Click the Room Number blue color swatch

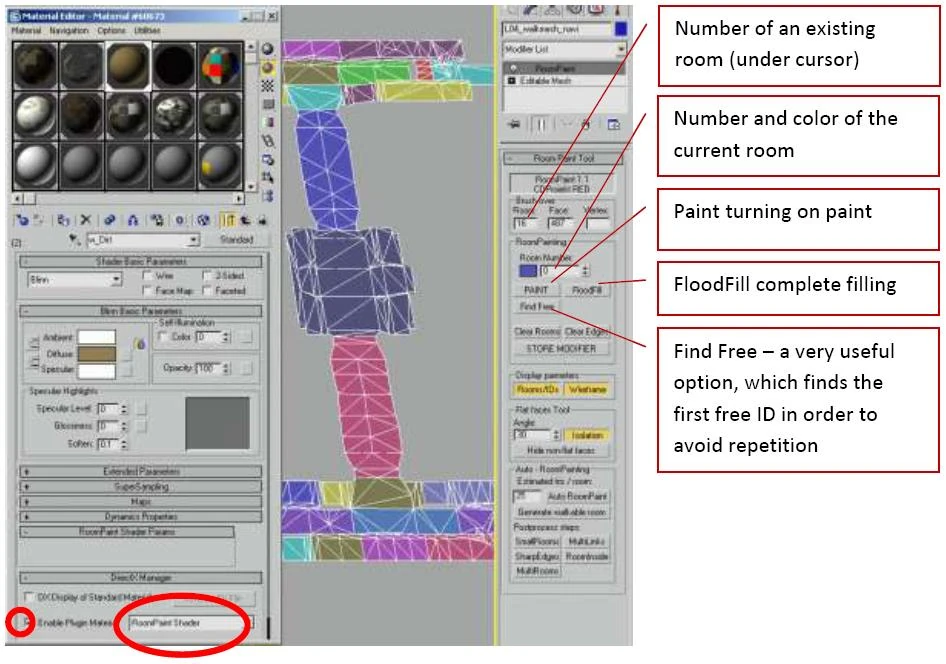(x=528, y=271)
